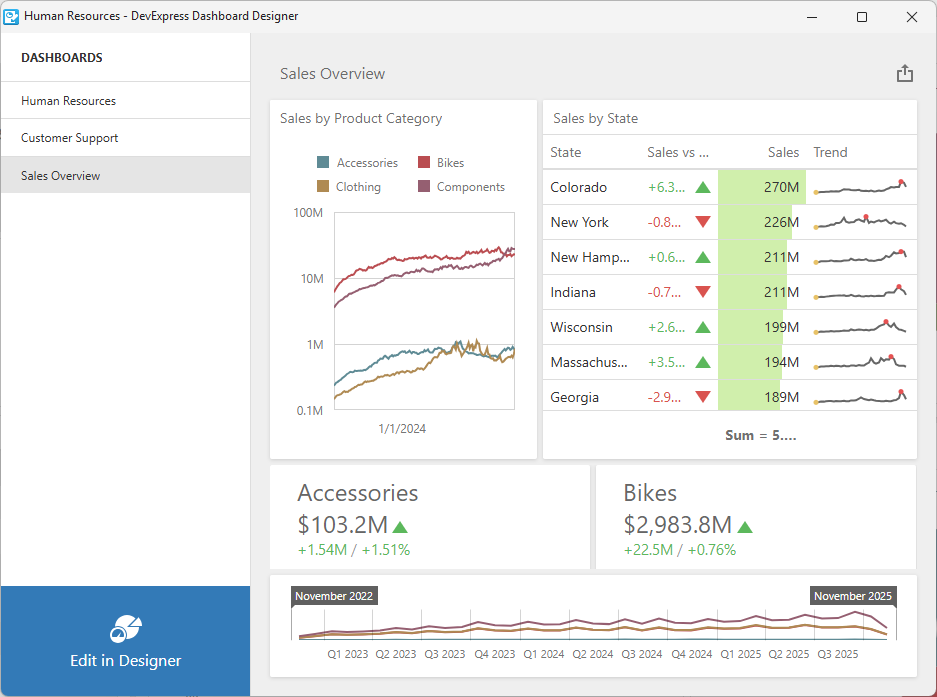Click the red decrease indicator on the Georgia row
The image size is (937, 697).
(x=703, y=397)
